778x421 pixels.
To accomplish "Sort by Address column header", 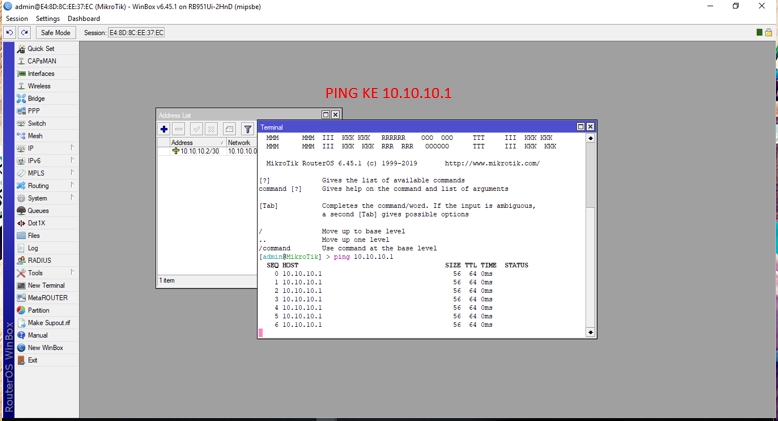I will tap(197, 142).
